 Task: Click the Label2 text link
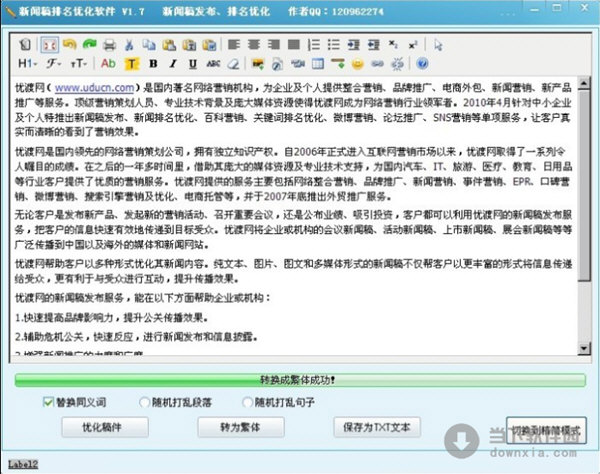click(23, 464)
